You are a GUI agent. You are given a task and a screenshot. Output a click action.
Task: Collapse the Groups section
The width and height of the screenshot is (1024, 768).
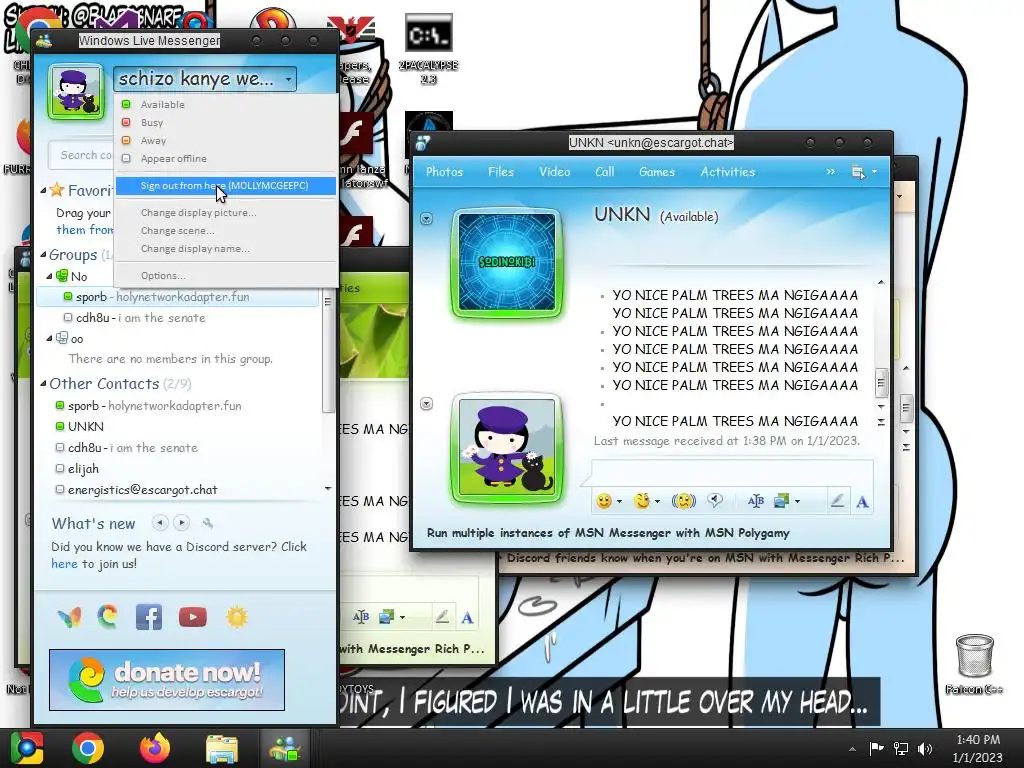click(43, 255)
